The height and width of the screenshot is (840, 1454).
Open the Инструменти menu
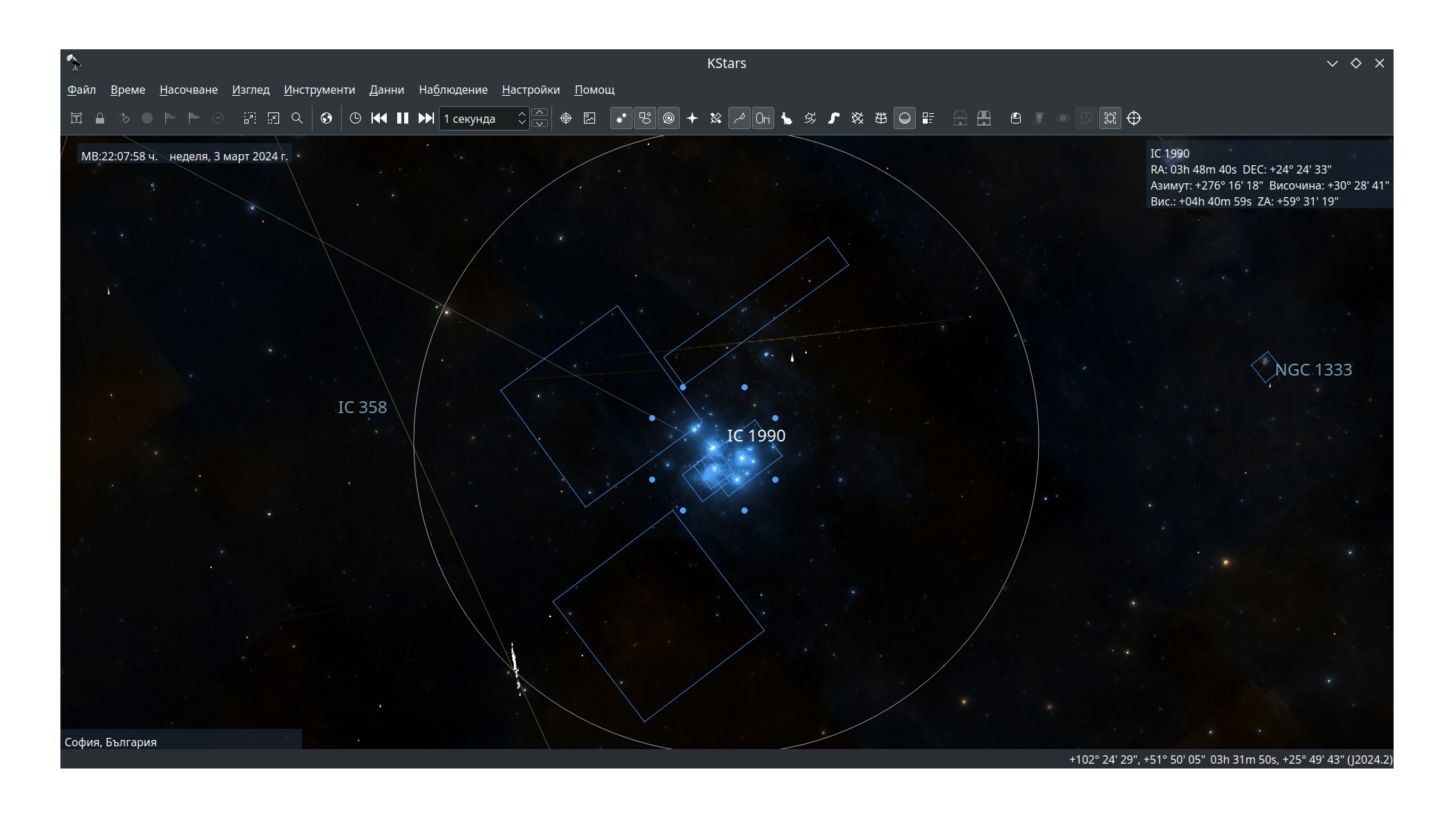point(319,90)
